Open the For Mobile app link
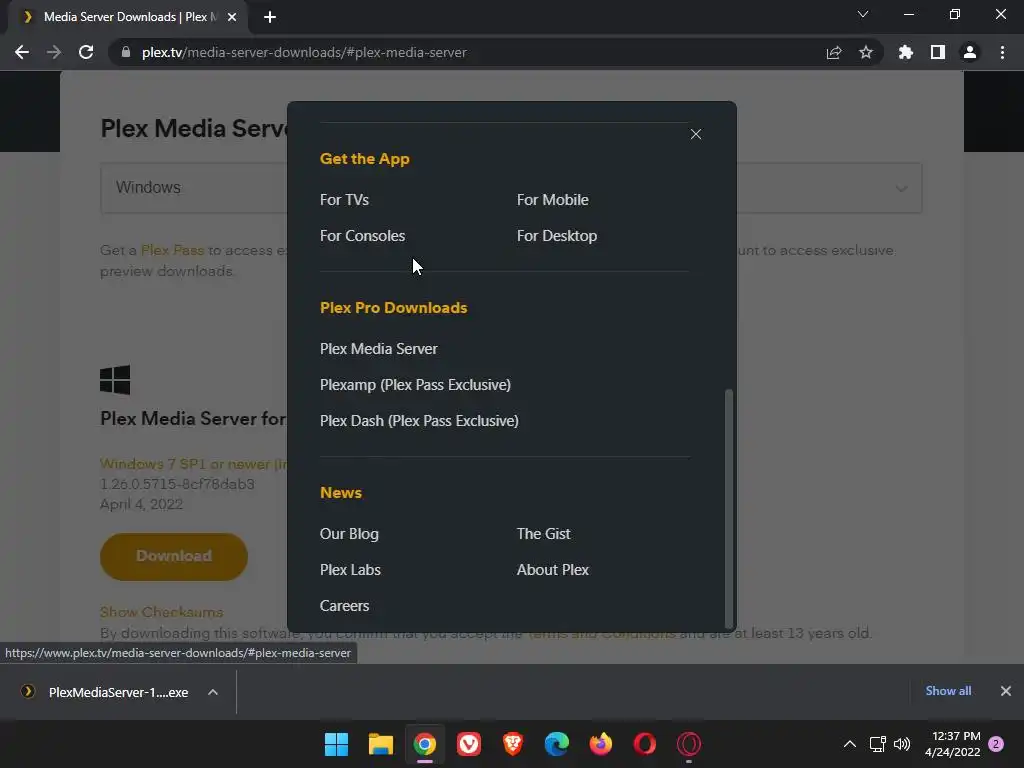Viewport: 1024px width, 768px height. point(552,200)
